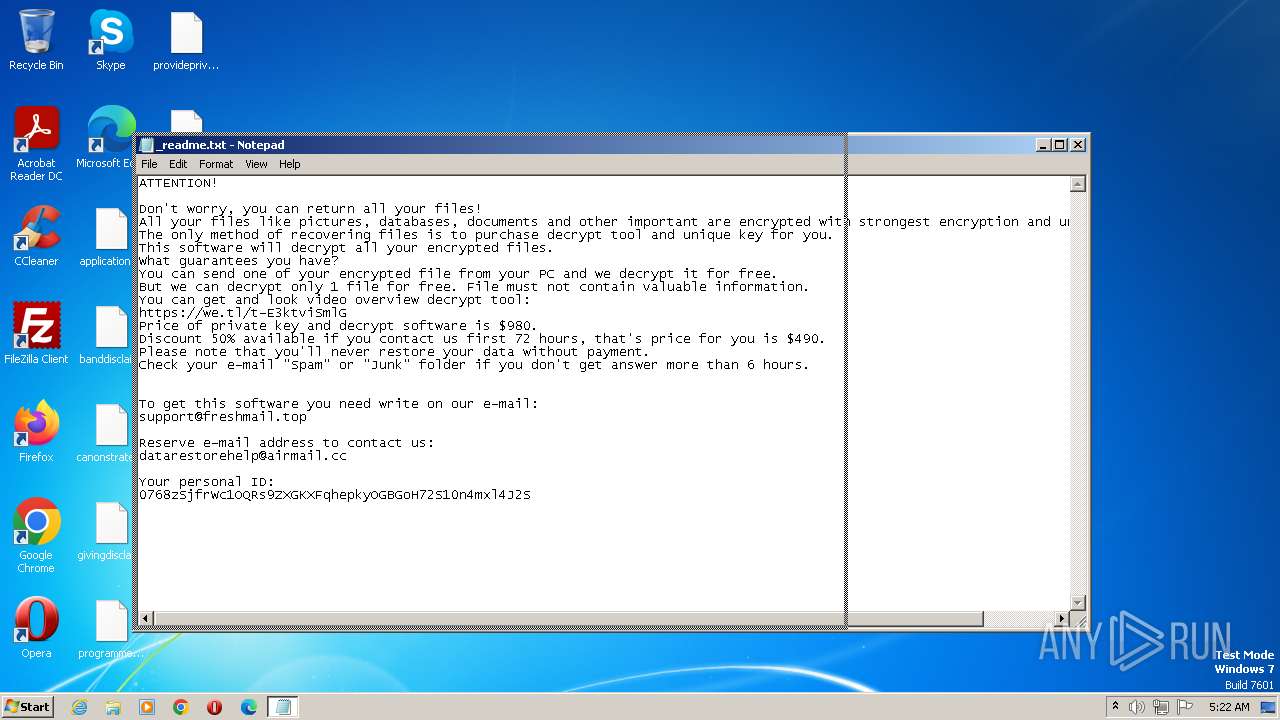Click the https://we.tl/t-E3ktviSmlG text line
The image size is (1280, 720).
(243, 313)
